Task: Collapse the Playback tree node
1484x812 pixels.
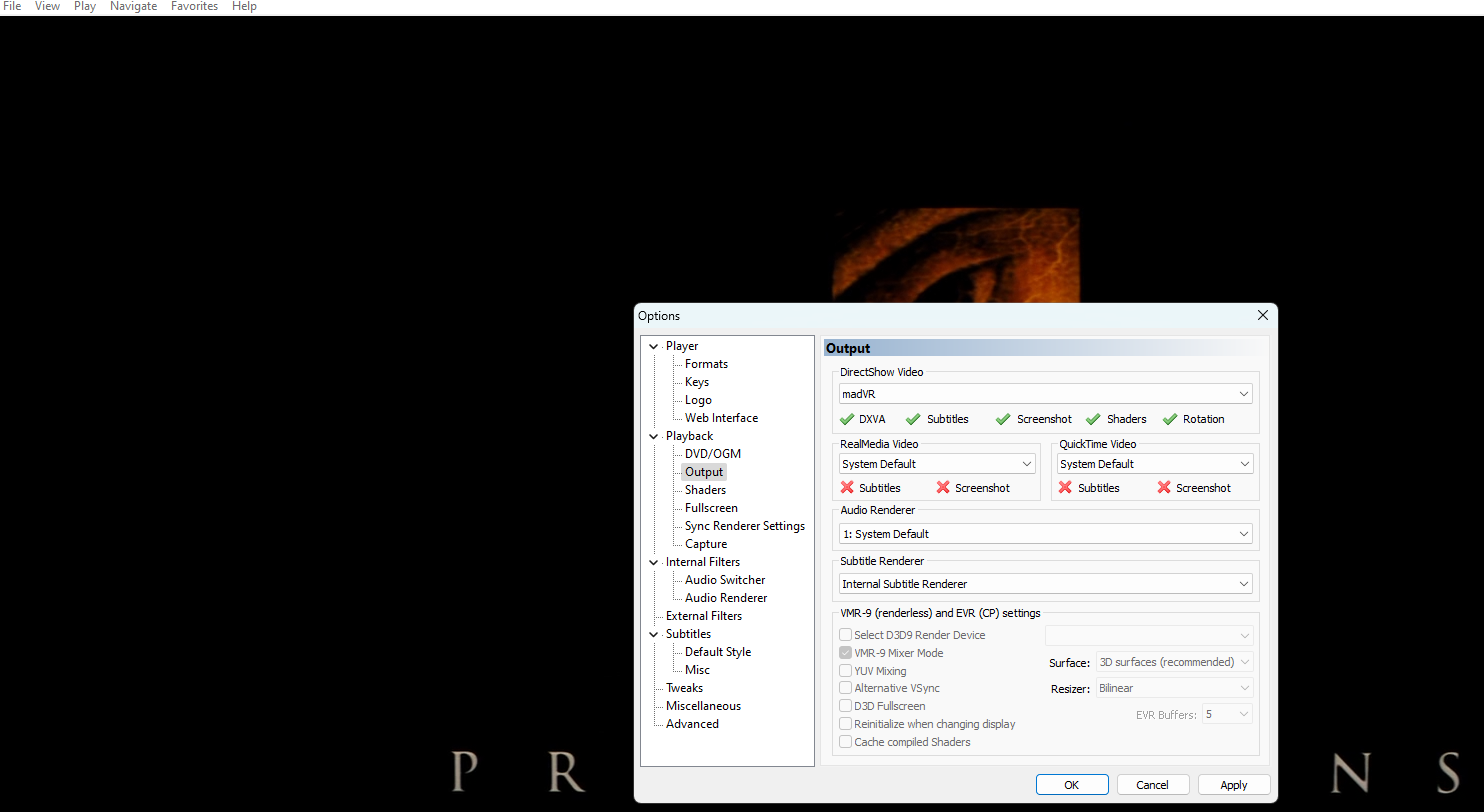Action: [654, 436]
